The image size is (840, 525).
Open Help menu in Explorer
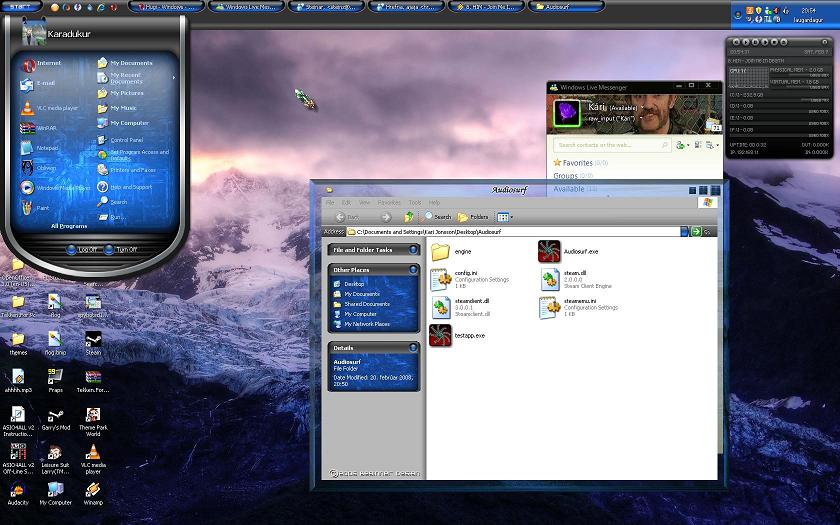434,203
